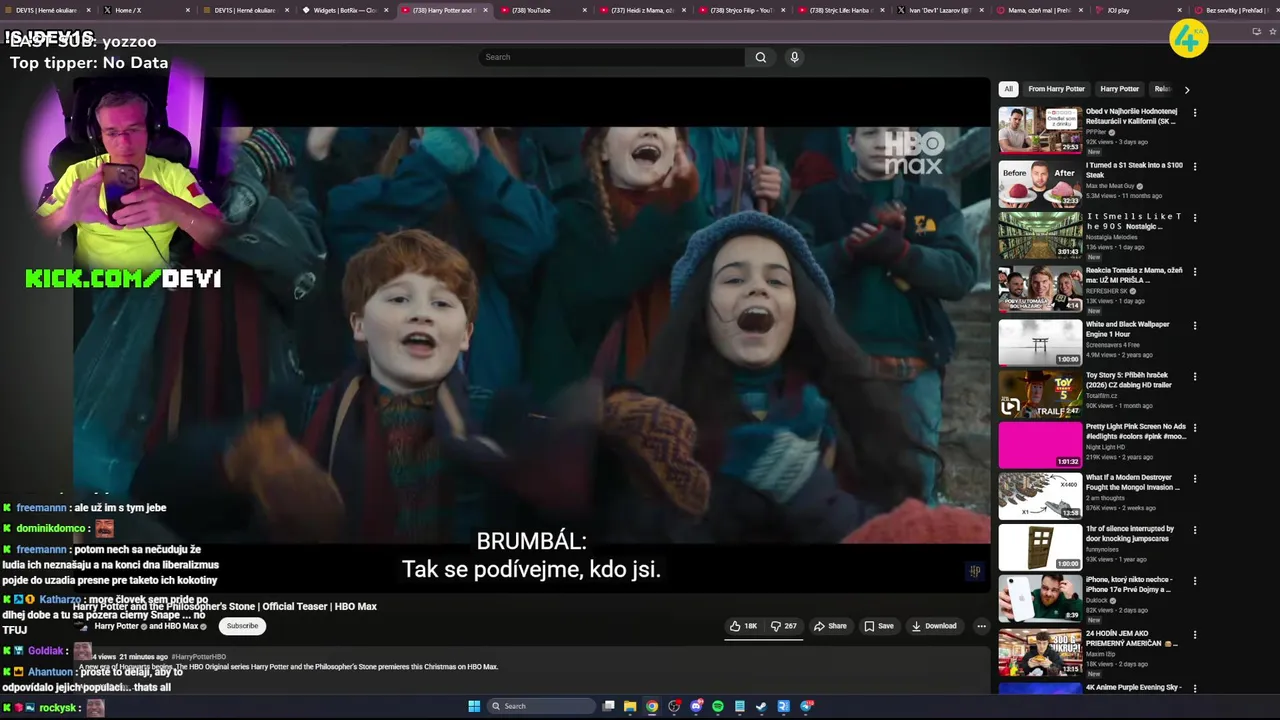1280x720 pixels.
Task: Click the HP watermark icon in player corner
Action: coord(975,571)
